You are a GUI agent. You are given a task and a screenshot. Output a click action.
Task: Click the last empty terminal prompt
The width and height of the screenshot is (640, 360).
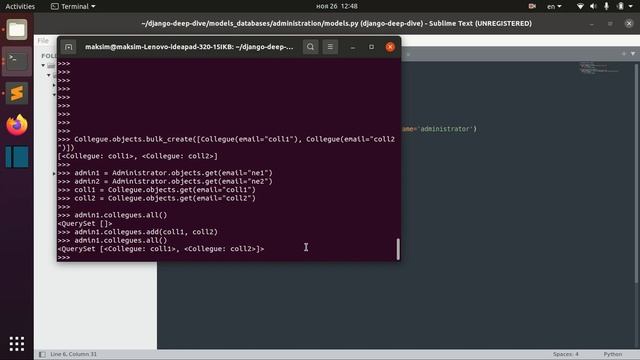point(64,257)
